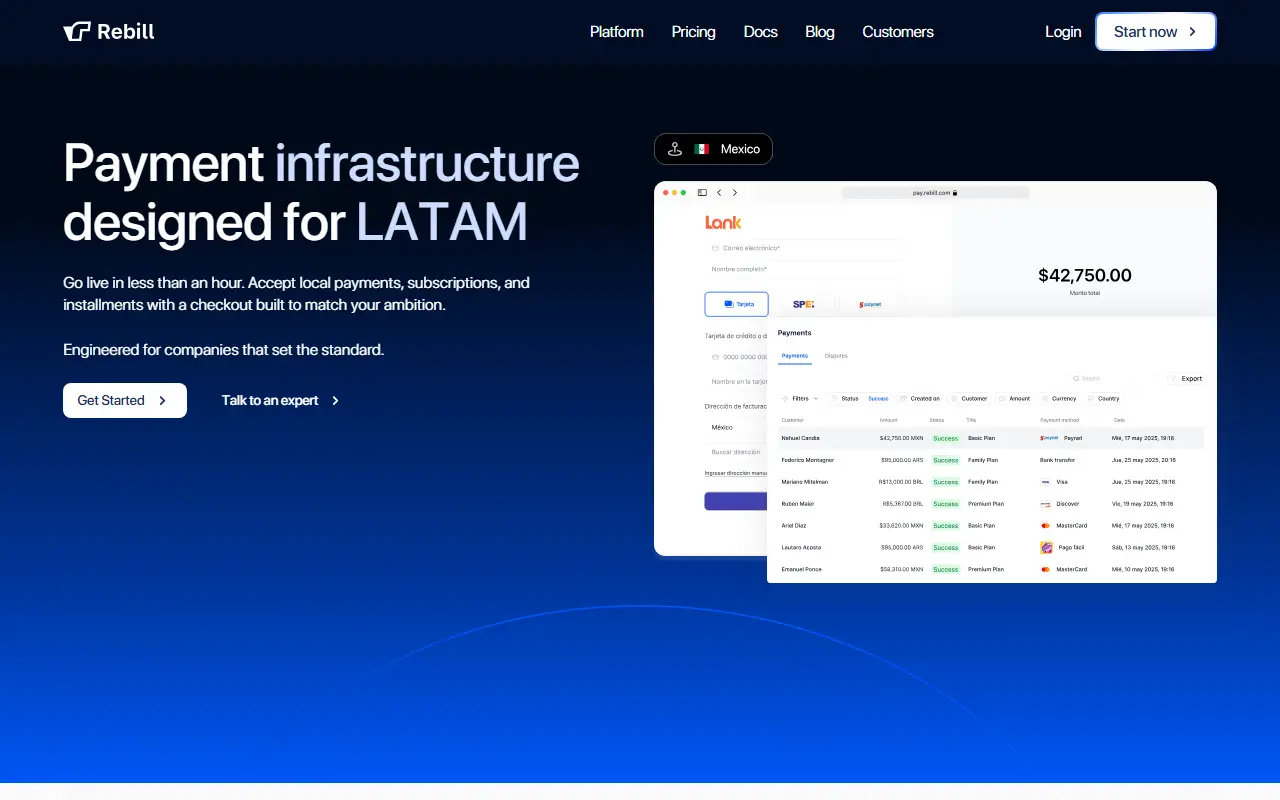Image resolution: width=1280 pixels, height=800 pixels.
Task: Click the Login link
Action: click(x=1063, y=32)
